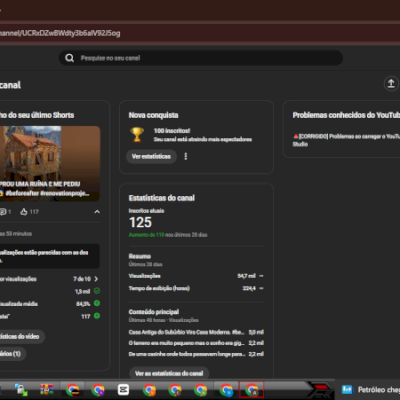This screenshot has width=400, height=400.
Task: Click the red warning icon before [CORRIGIDO]
Action: coord(295,136)
